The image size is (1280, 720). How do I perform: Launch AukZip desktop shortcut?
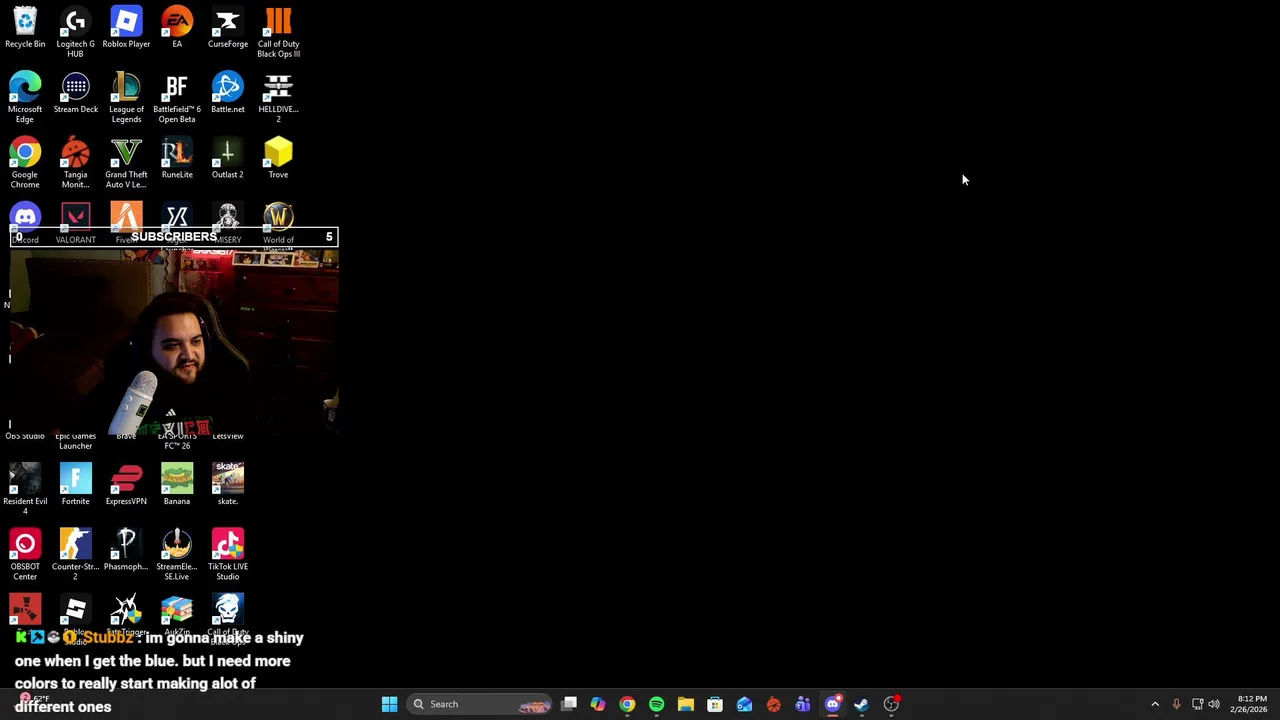[177, 614]
